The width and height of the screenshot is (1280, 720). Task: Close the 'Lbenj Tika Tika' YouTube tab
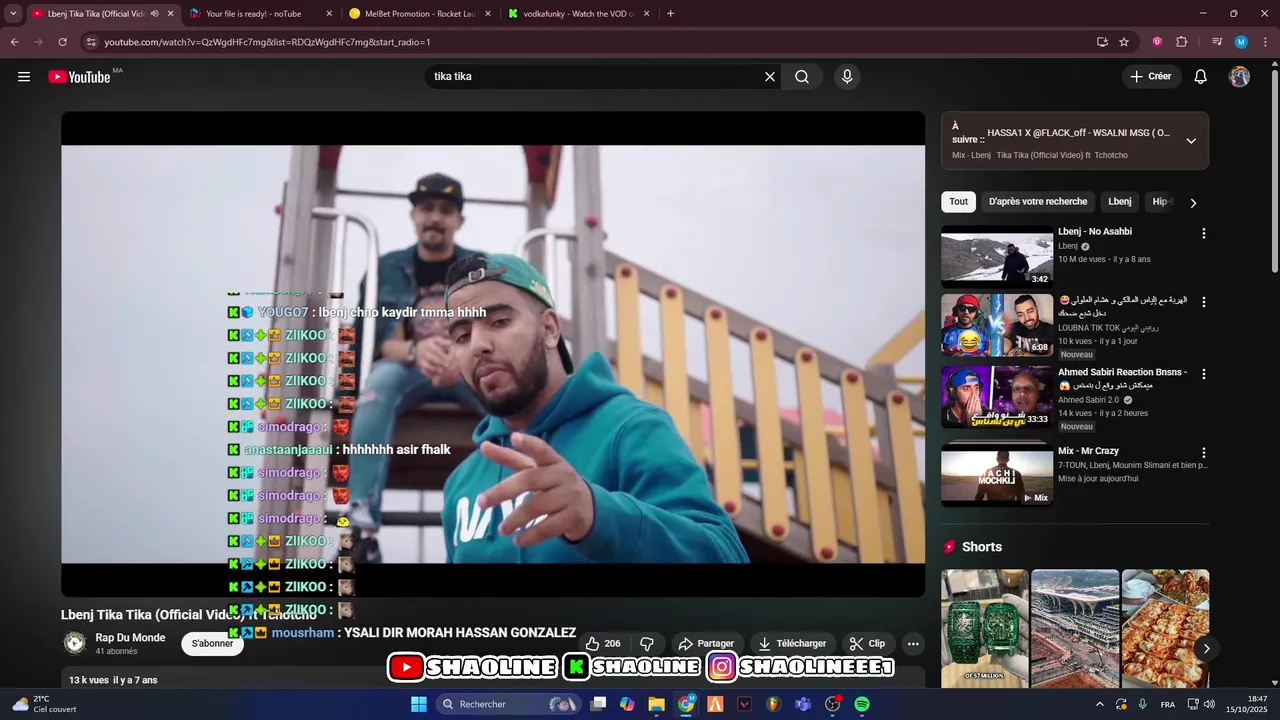pos(170,14)
